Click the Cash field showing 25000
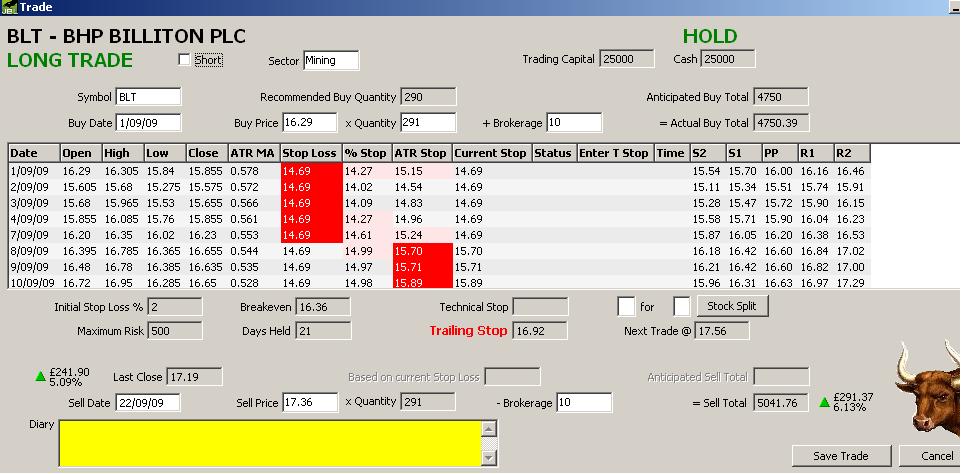 (728, 59)
